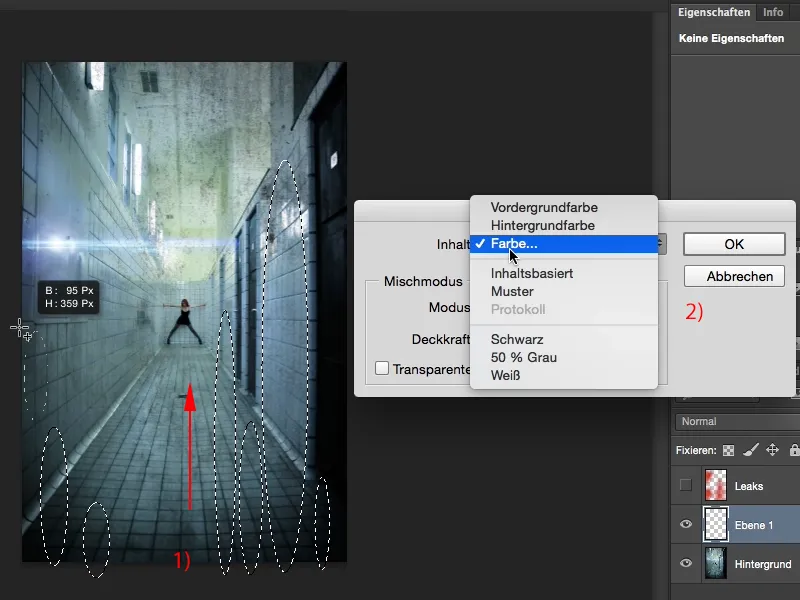Choose Vordergrundfarbe from the list
800x600 pixels.
click(544, 207)
